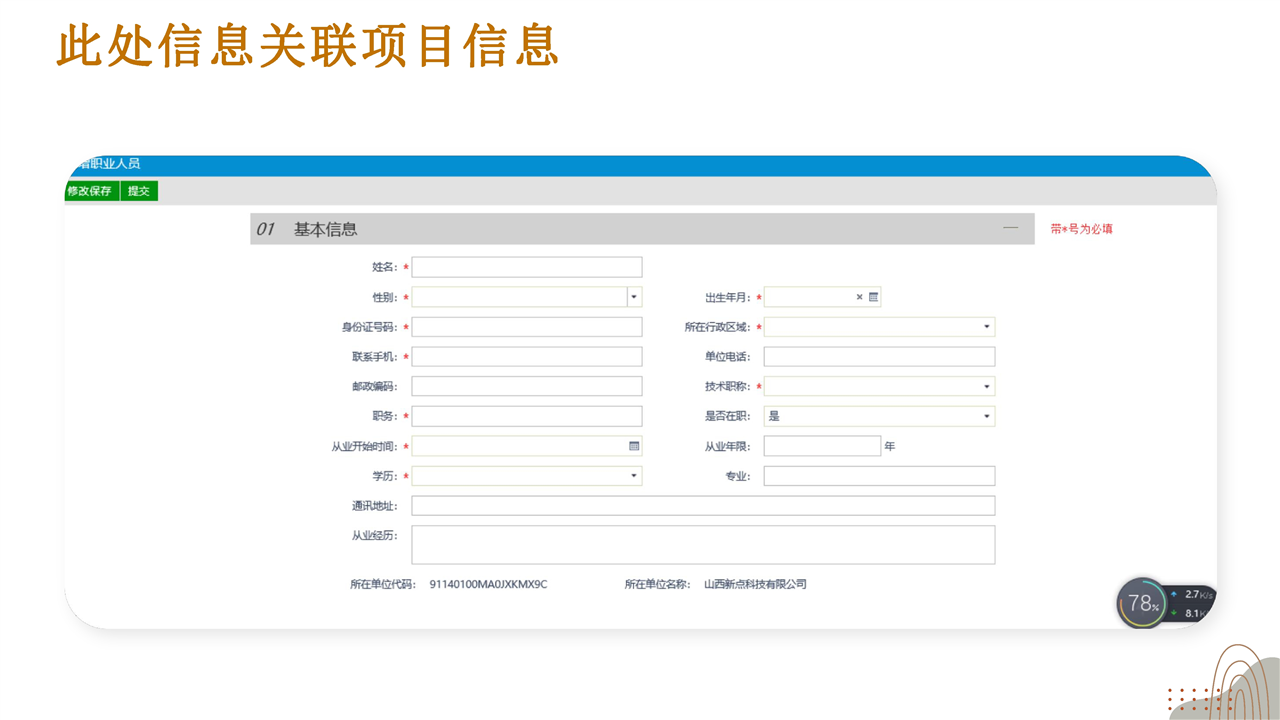This screenshot has width=1280, height=720.
Task: Collapse the 基本信息 section with the minus icon
Action: click(1010, 228)
